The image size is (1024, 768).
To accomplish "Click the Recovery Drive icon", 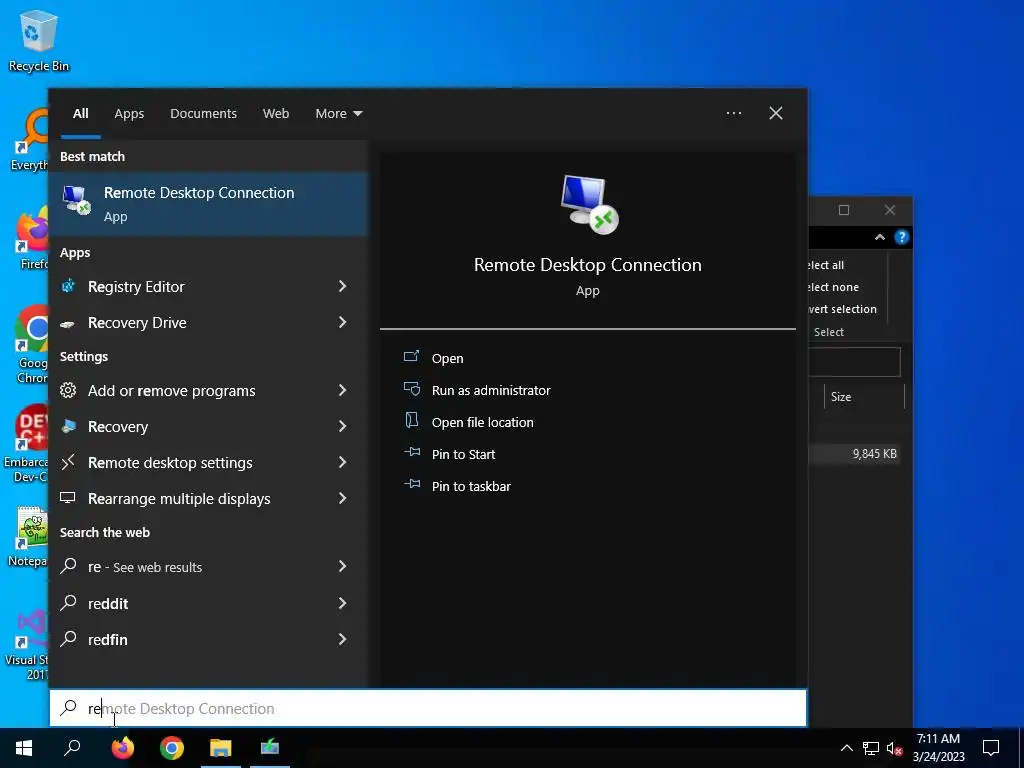I will (68, 323).
